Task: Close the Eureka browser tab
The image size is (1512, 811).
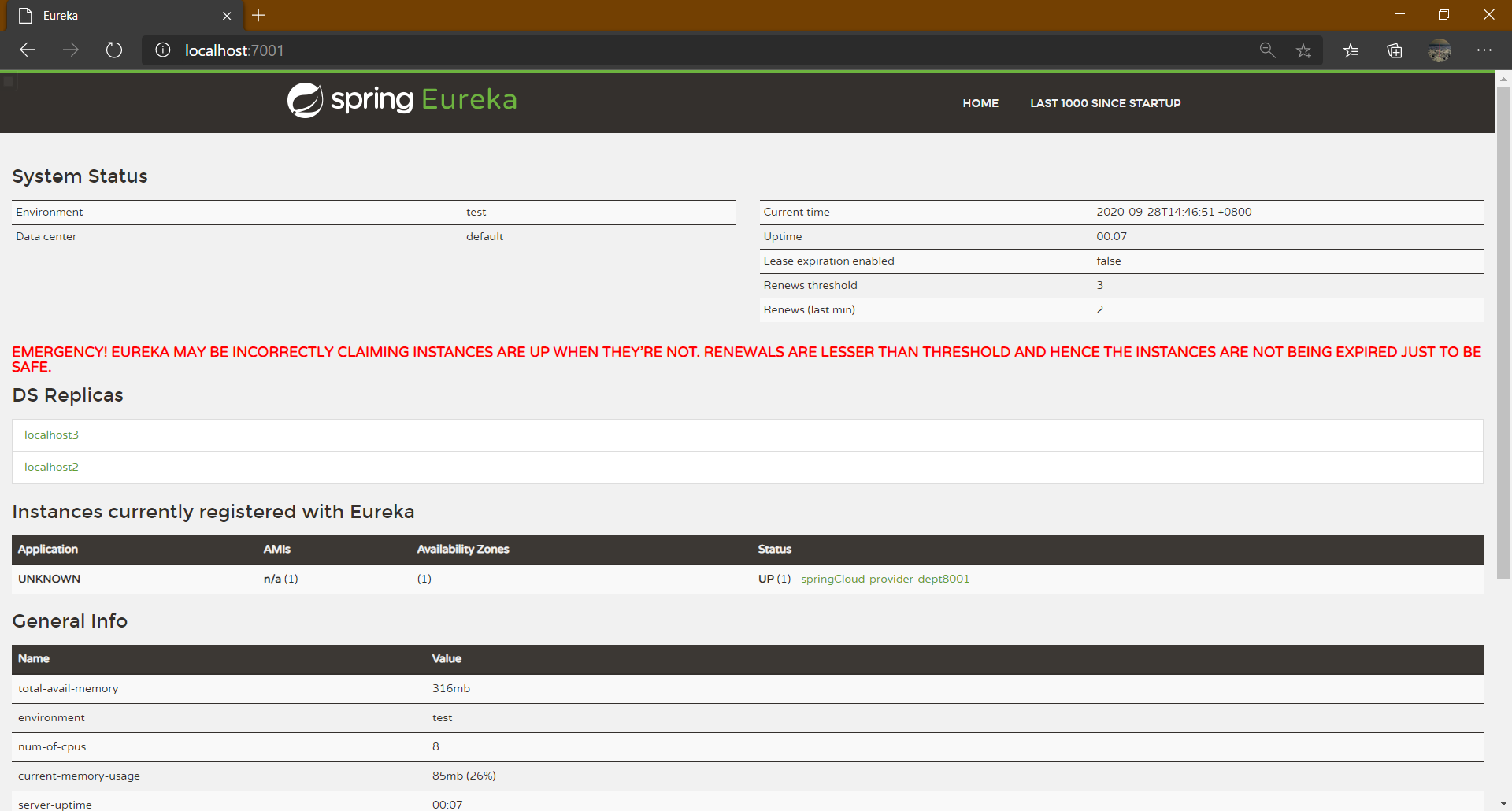Action: click(227, 16)
